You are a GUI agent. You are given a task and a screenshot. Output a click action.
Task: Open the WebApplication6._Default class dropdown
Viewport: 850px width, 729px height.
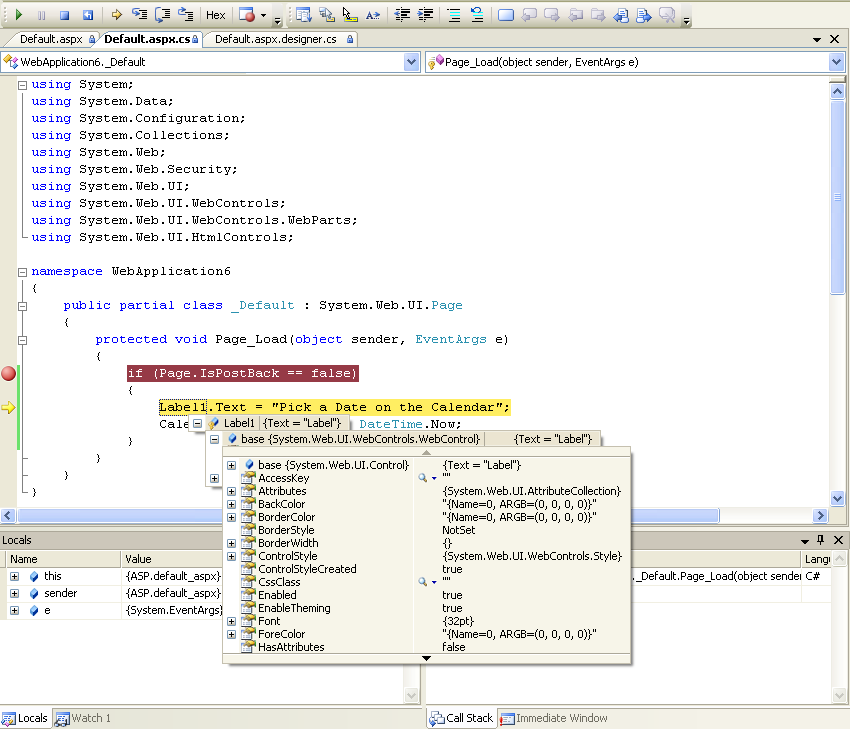tap(411, 62)
